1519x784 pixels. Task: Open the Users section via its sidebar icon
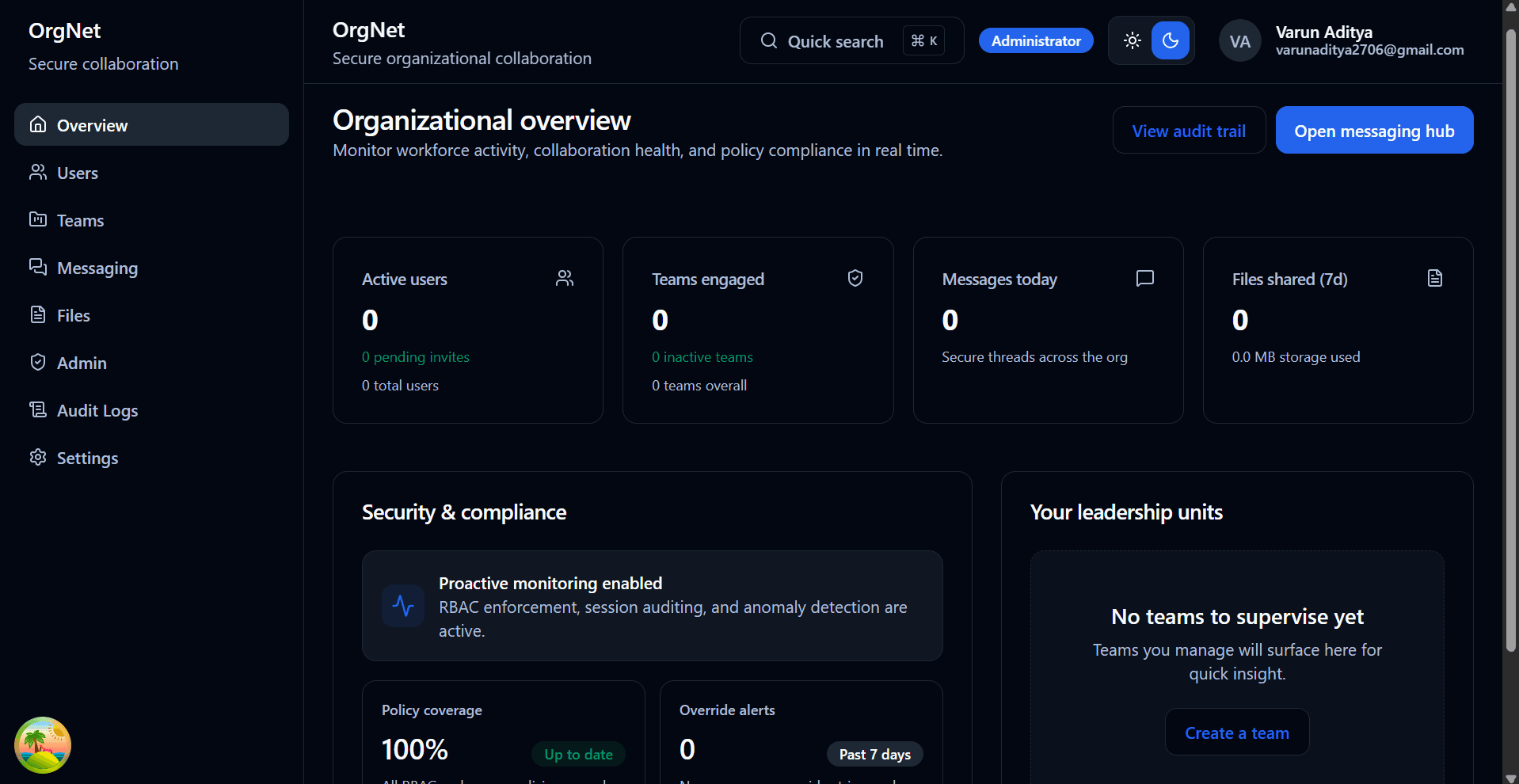coord(37,172)
